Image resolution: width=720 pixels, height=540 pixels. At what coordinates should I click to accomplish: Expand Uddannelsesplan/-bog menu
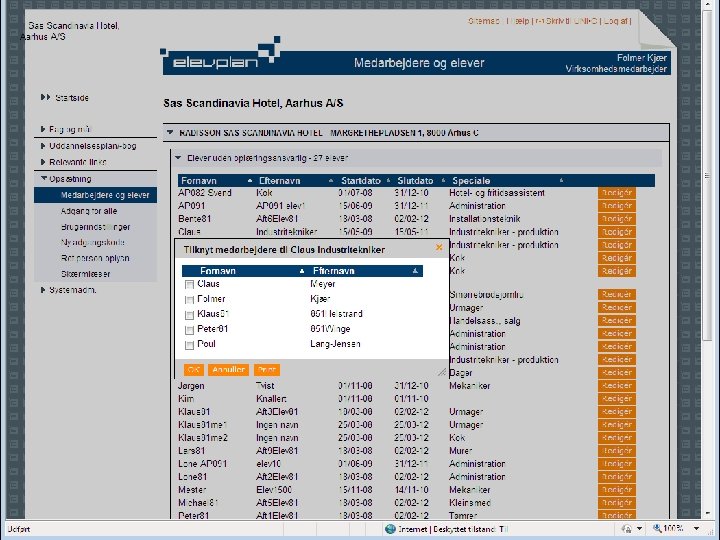(43, 146)
